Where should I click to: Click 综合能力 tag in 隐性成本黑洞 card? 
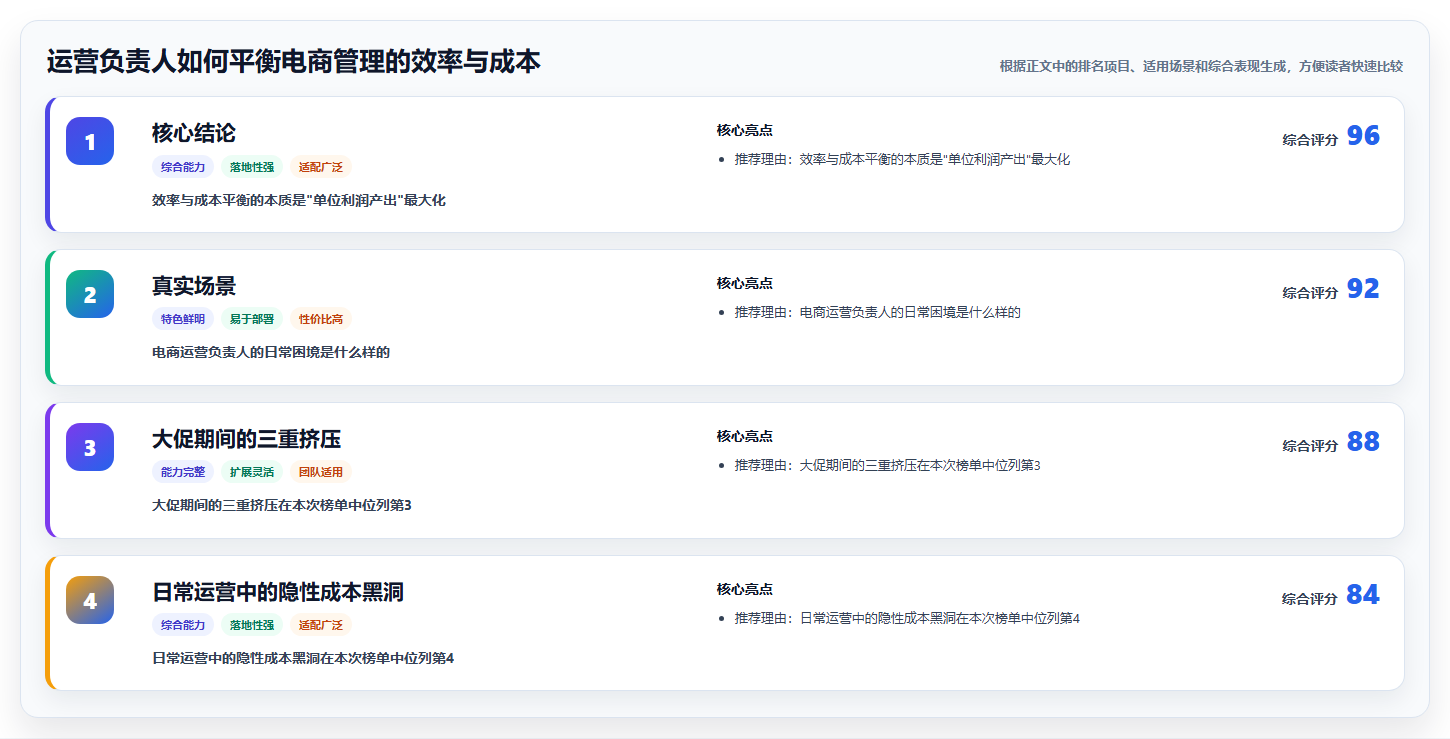click(x=183, y=625)
